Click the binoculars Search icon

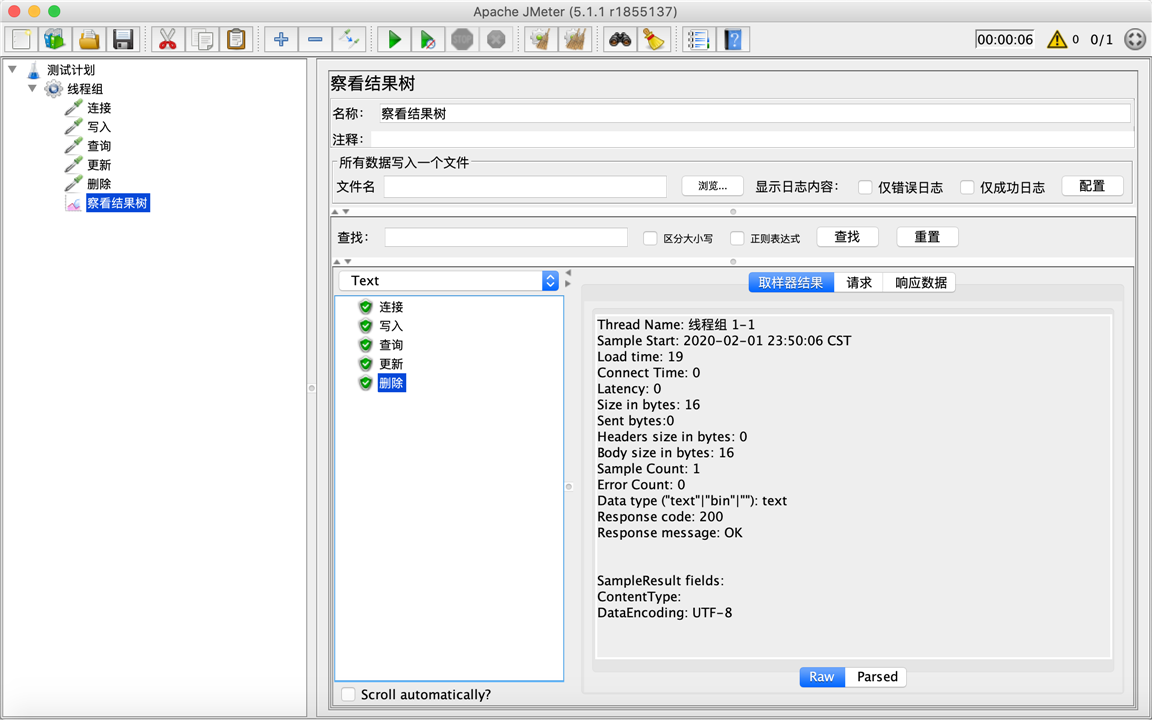pos(619,39)
